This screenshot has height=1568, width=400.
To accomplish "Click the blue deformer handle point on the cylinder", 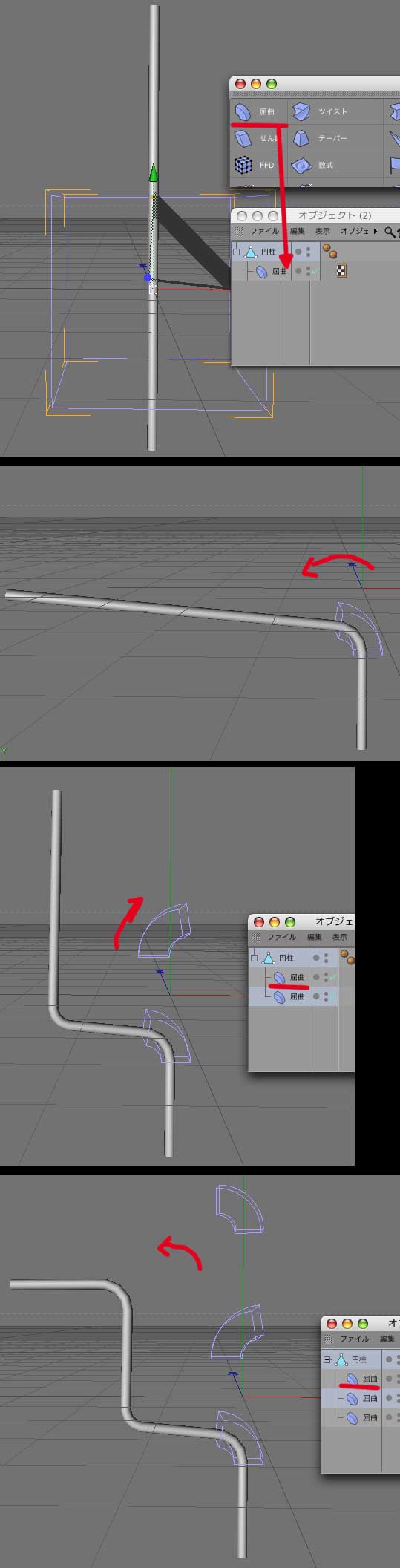I will pyautogui.click(x=148, y=278).
